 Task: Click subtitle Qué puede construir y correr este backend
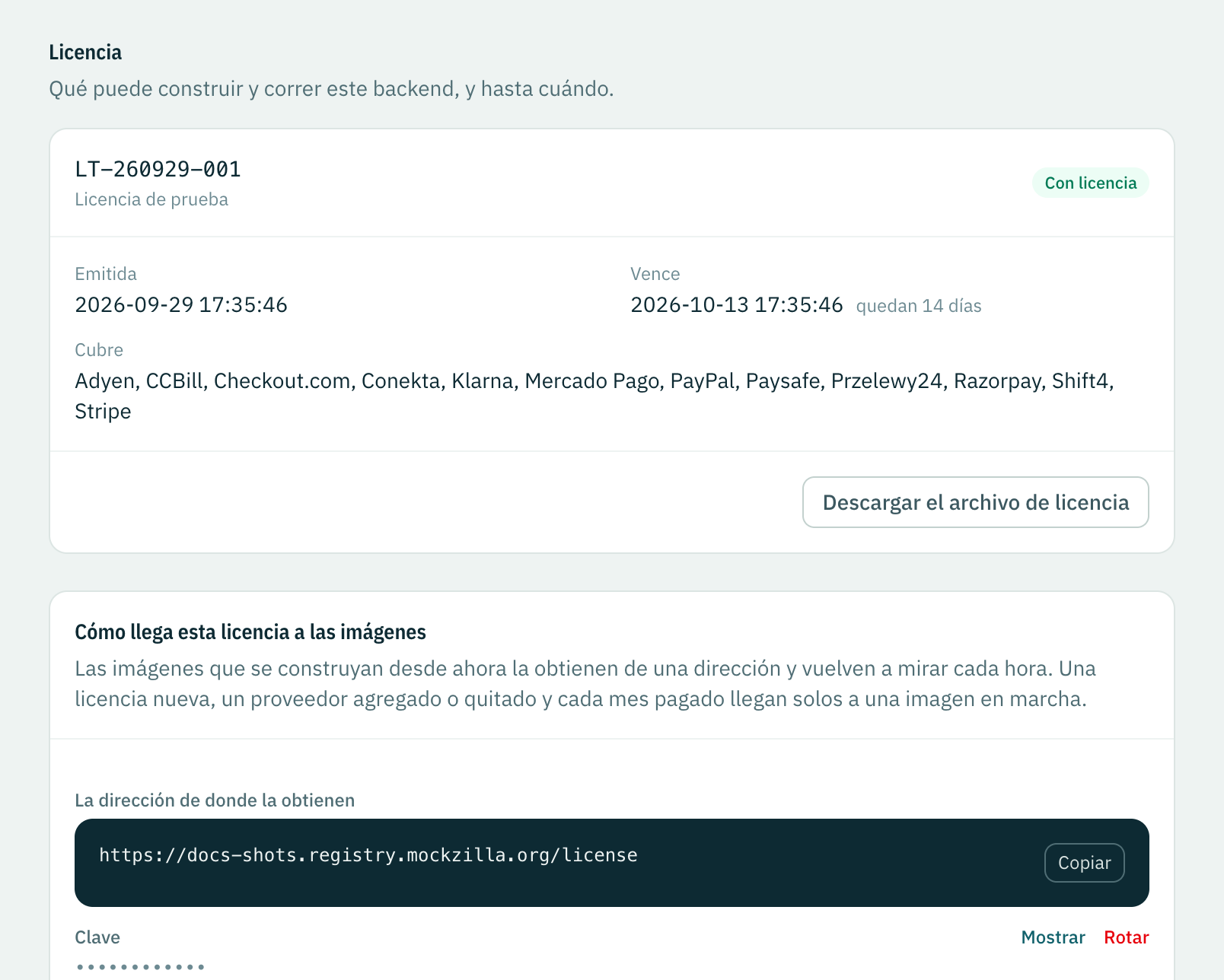331,89
